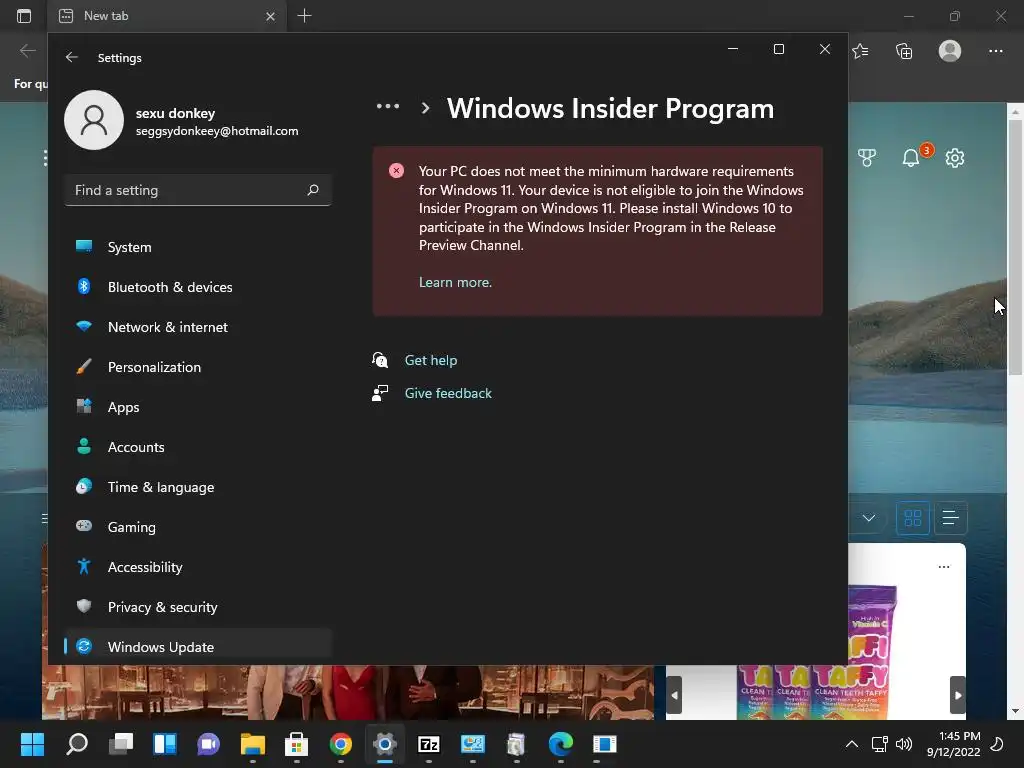Open Time & language settings
This screenshot has height=768, width=1024.
click(x=198, y=487)
